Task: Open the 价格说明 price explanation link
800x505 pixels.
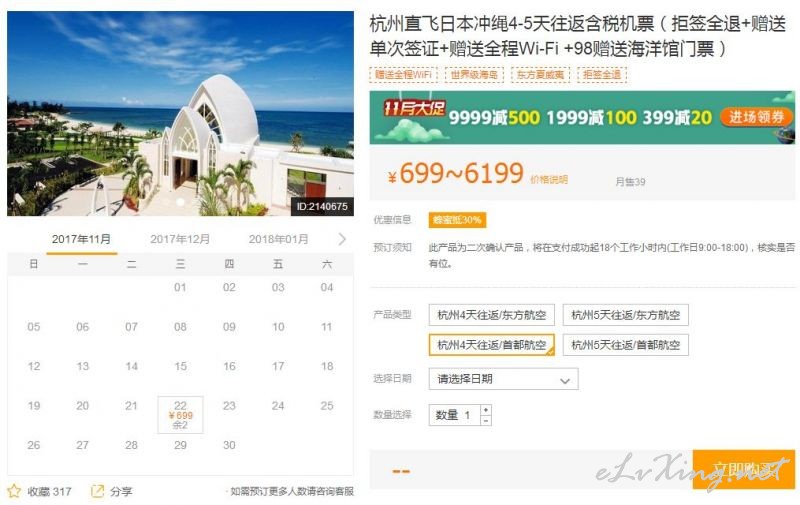Action: pyautogui.click(x=549, y=180)
